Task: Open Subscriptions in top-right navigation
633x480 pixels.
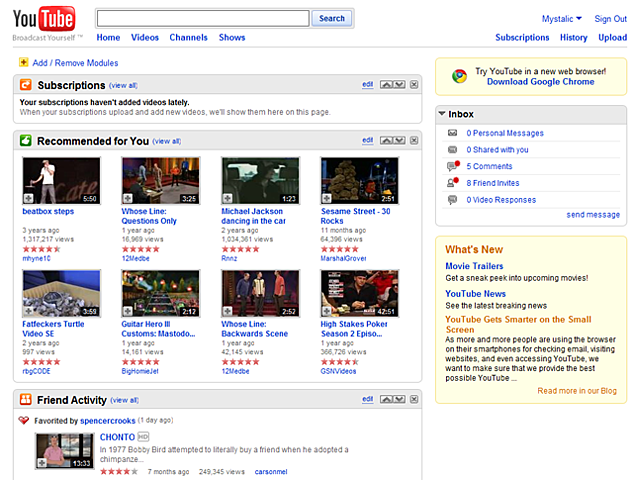Action: point(522,37)
